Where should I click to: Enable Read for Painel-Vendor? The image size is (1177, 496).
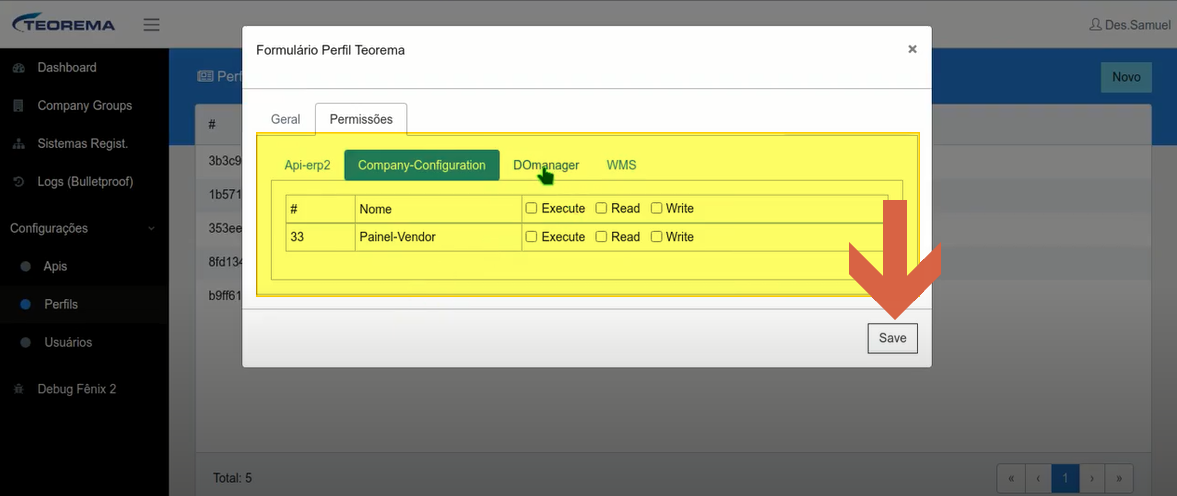click(601, 237)
